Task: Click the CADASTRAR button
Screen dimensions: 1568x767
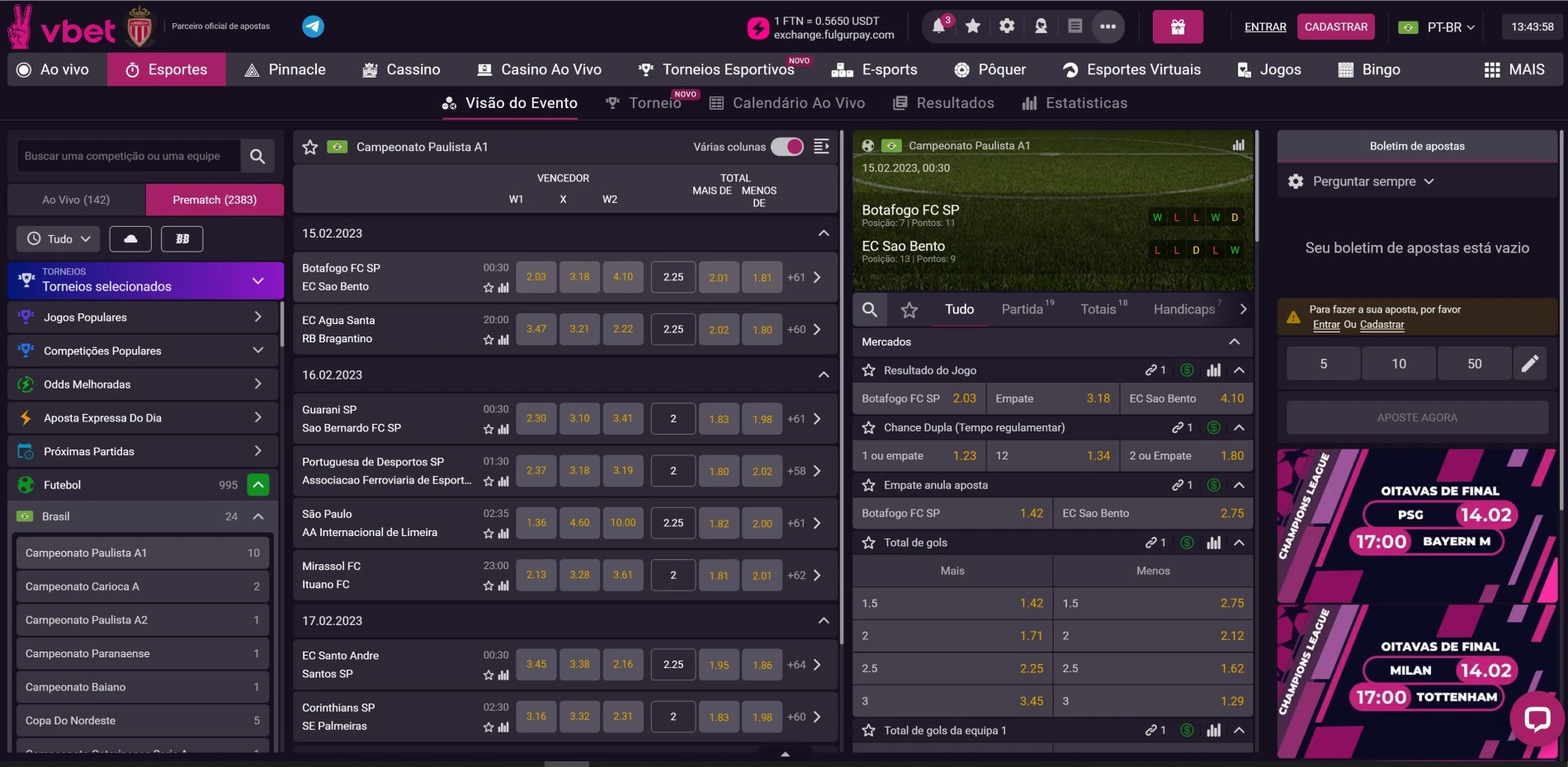Action: click(1336, 26)
